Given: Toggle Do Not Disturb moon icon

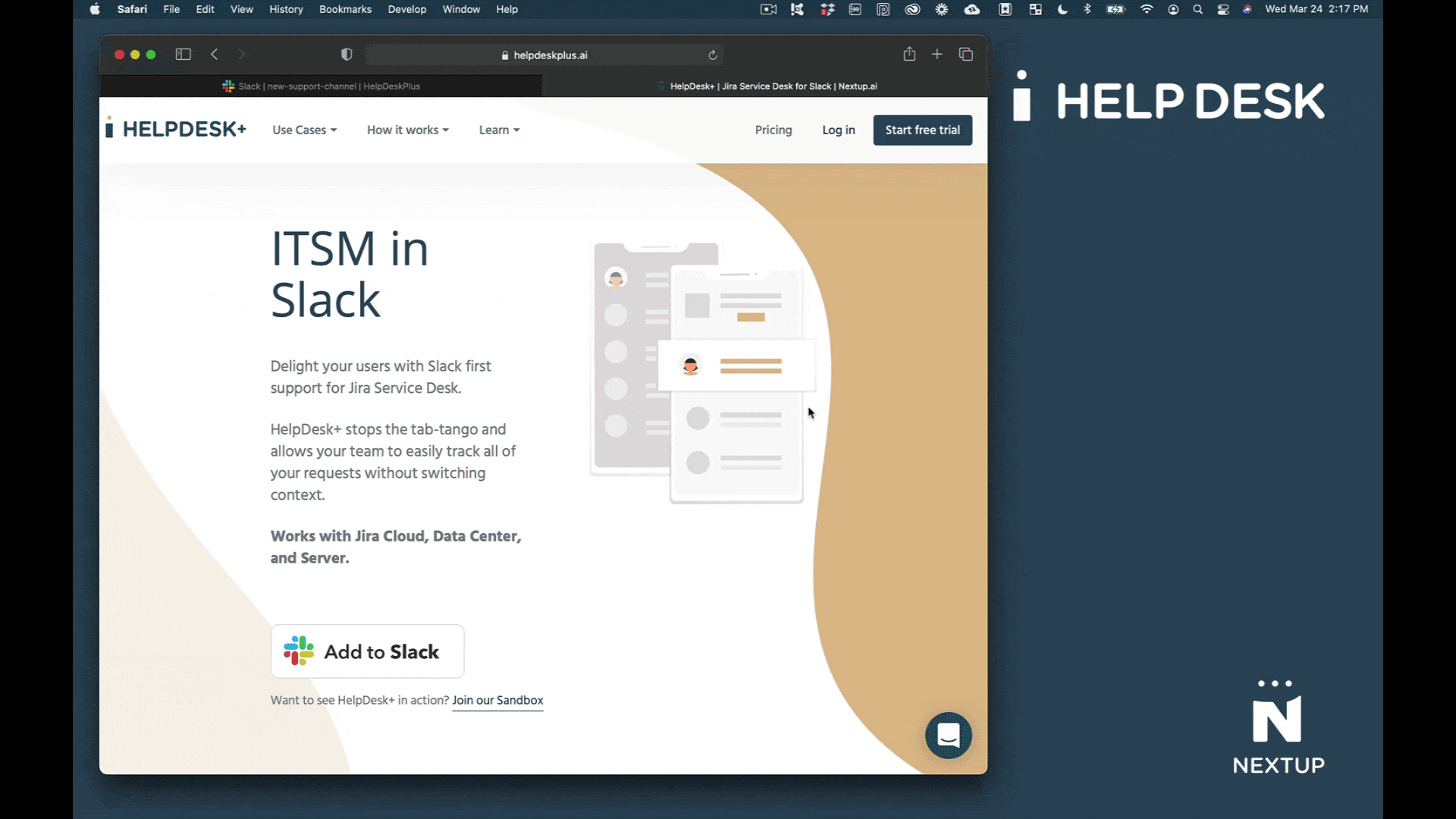Looking at the screenshot, I should pyautogui.click(x=1062, y=9).
